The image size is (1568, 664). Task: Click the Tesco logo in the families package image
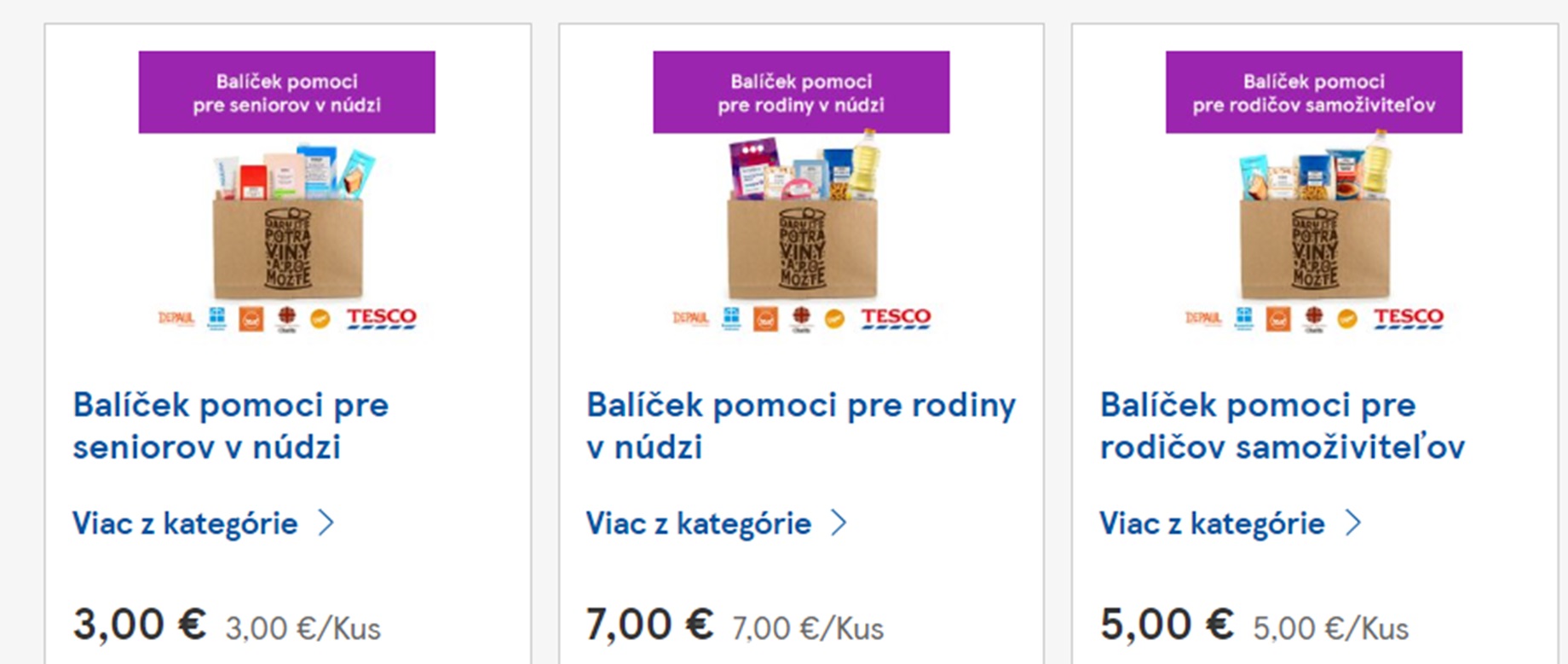(895, 318)
